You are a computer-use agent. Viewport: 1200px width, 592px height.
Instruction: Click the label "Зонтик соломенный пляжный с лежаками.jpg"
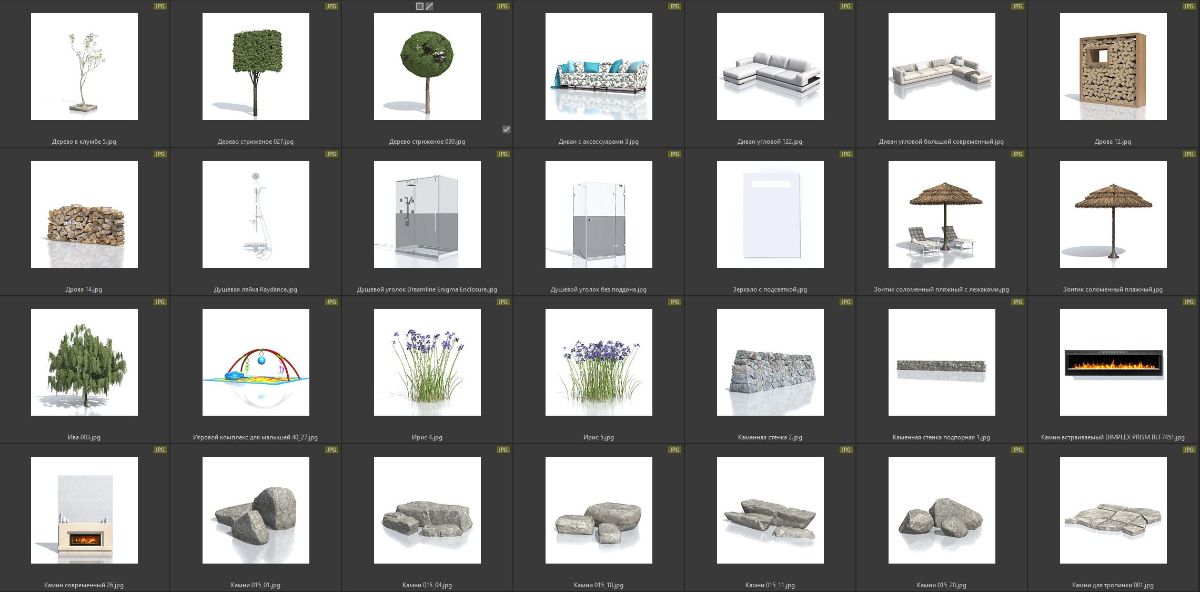pos(942,290)
